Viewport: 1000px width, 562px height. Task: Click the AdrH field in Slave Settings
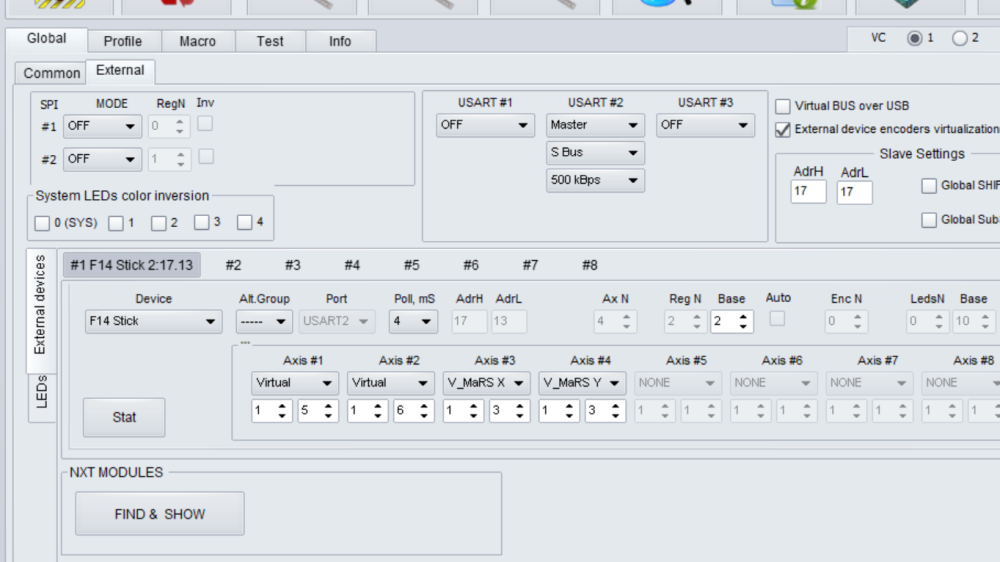[x=808, y=192]
